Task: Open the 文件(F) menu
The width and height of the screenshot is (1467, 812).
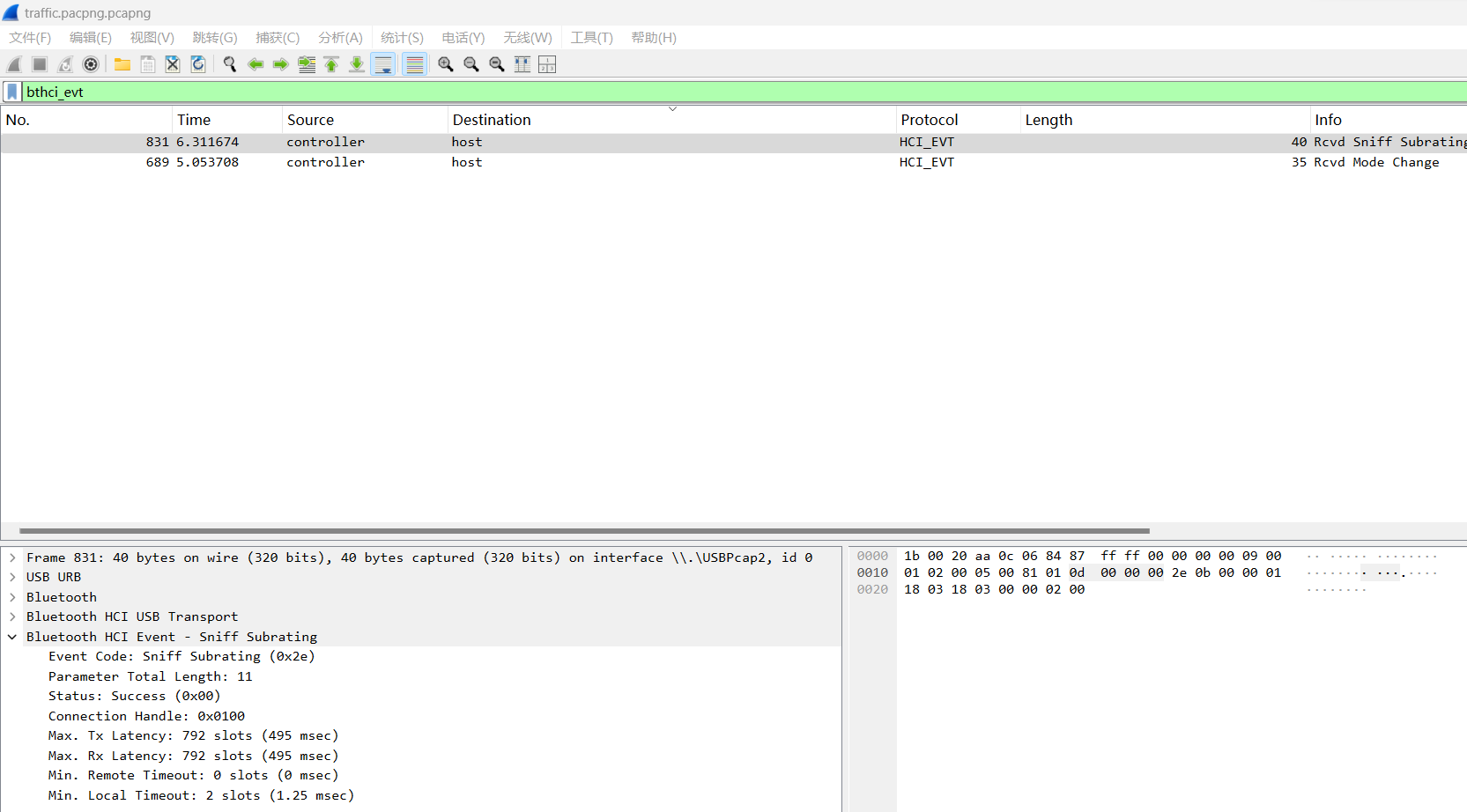Action: tap(30, 37)
